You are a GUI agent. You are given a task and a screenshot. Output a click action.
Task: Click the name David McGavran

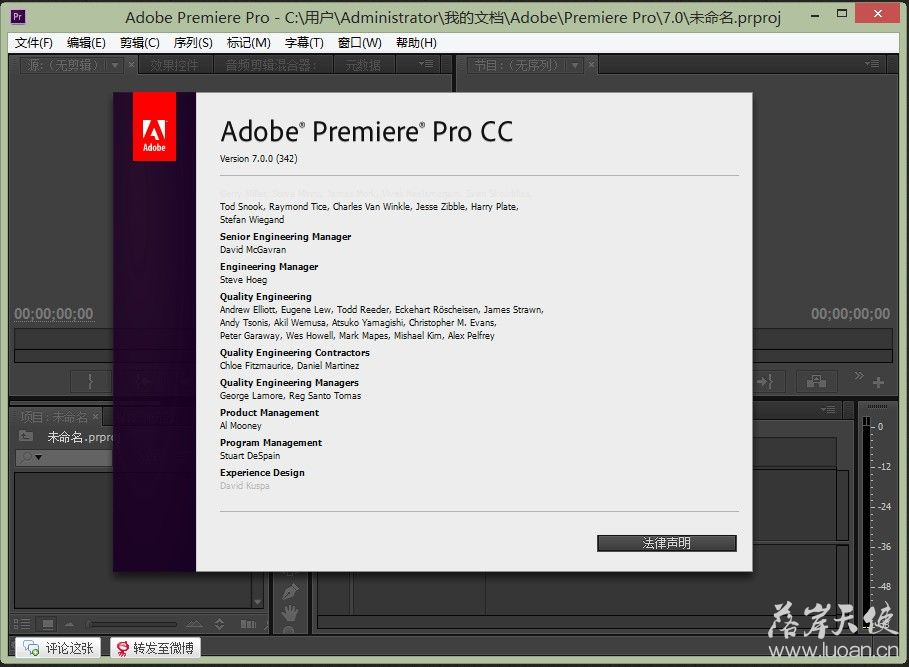click(253, 250)
